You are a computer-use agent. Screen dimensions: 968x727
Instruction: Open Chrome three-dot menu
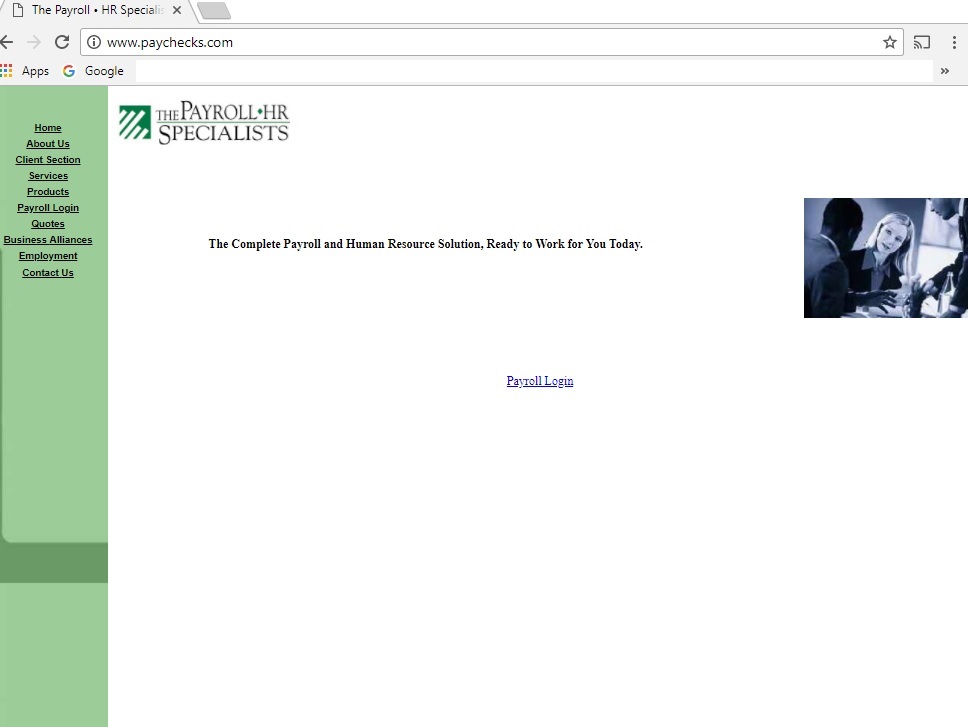pyautogui.click(x=954, y=42)
